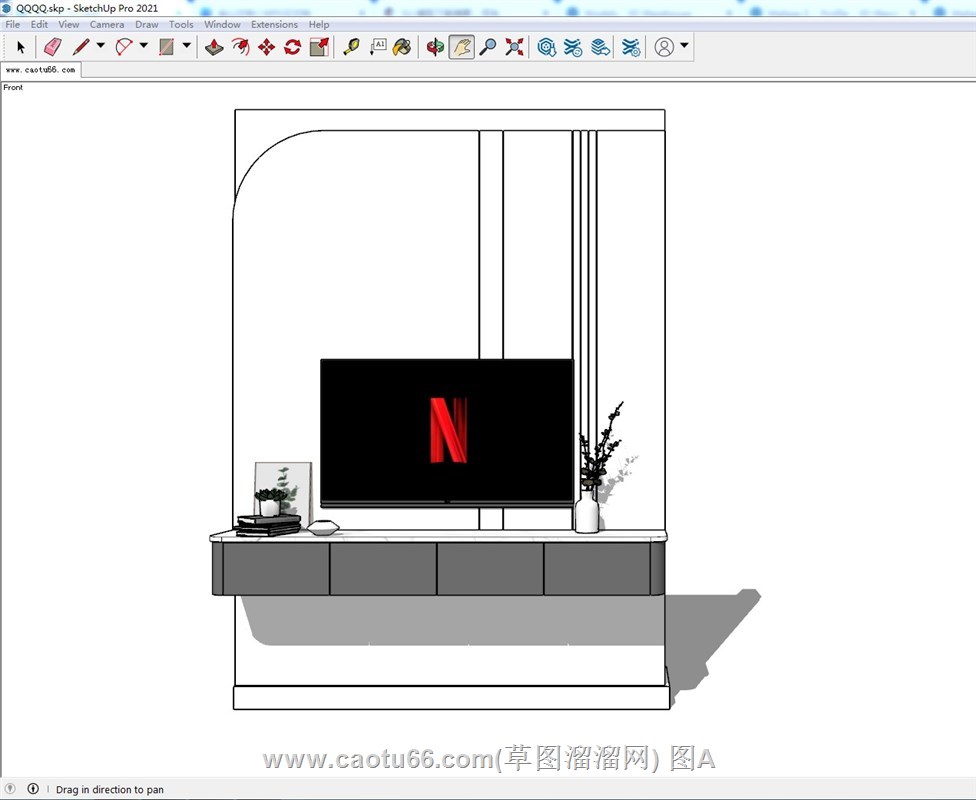Click the Netflix TV screen in model
Viewport: 976px width, 800px height.
coord(447,432)
